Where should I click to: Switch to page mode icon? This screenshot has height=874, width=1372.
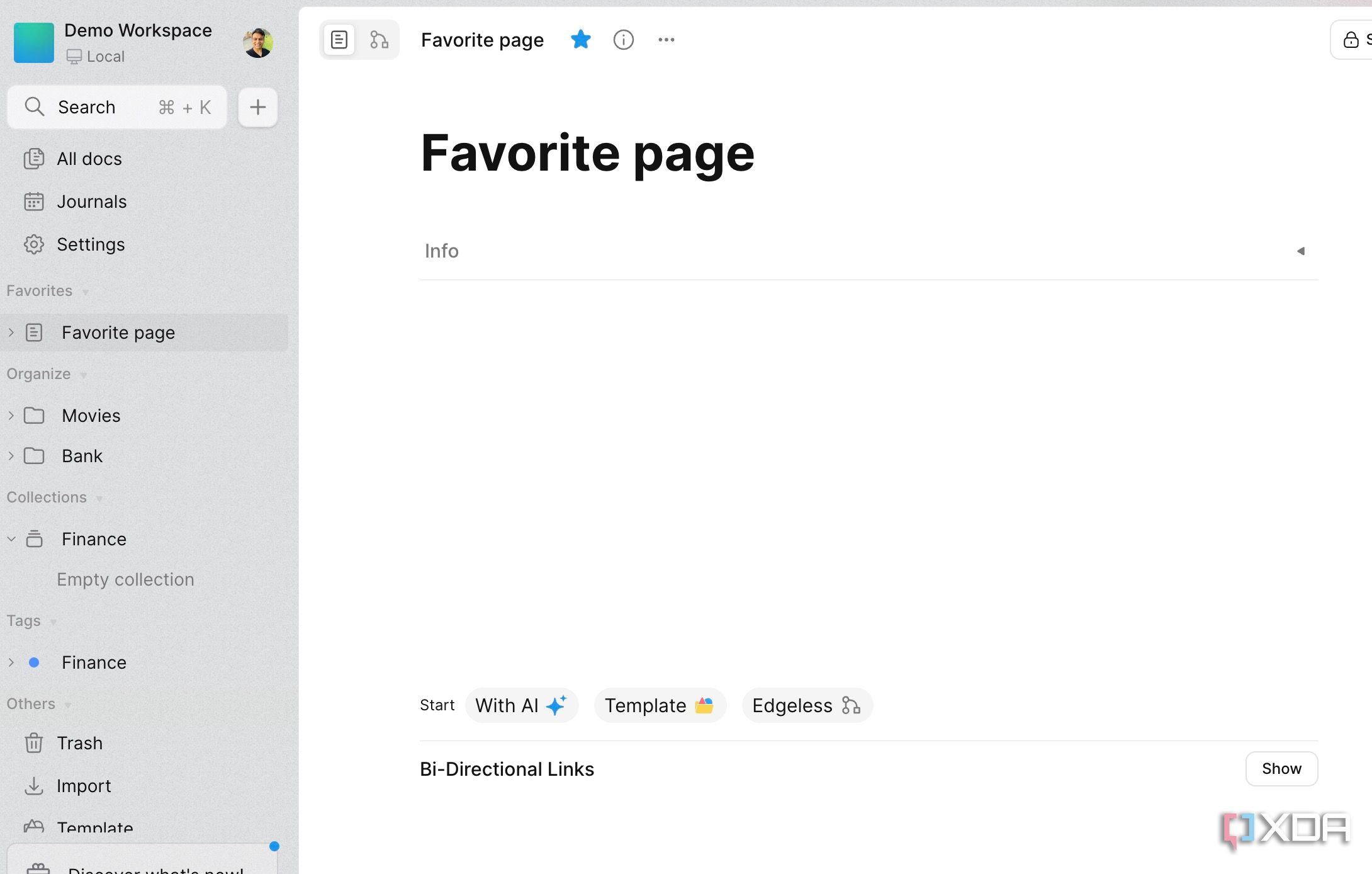pos(339,40)
